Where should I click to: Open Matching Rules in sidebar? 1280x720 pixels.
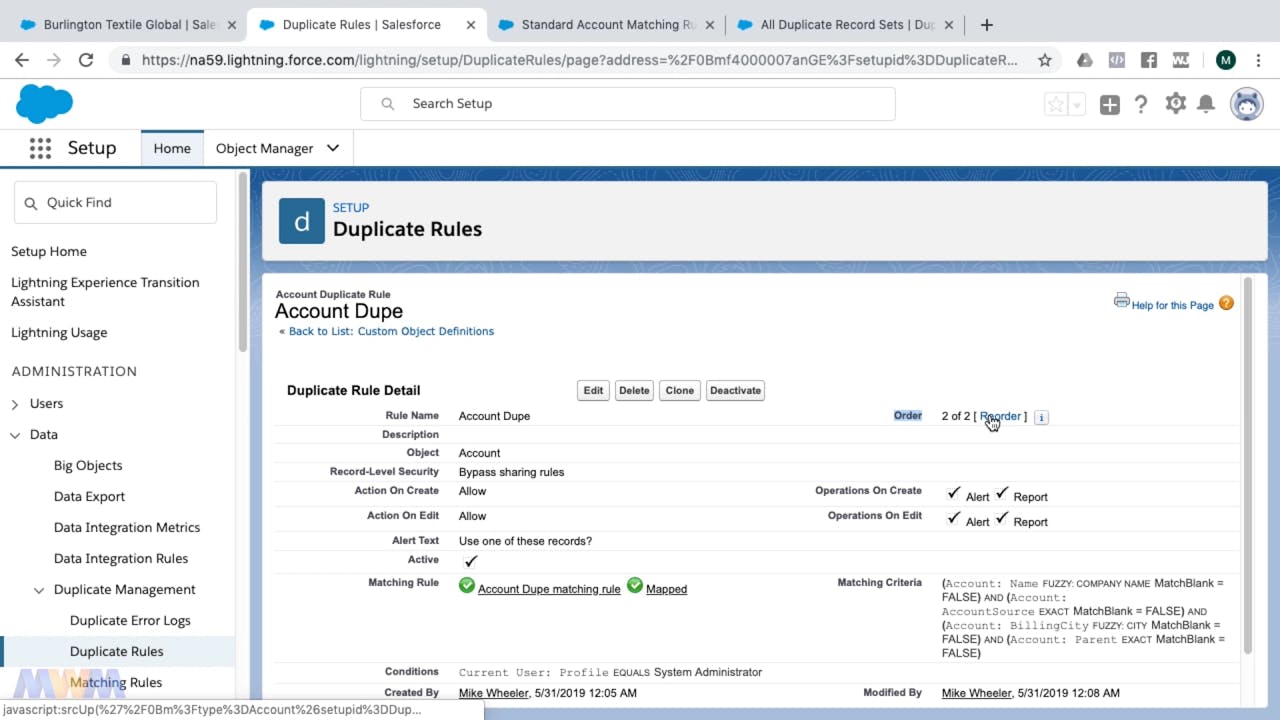point(116,683)
